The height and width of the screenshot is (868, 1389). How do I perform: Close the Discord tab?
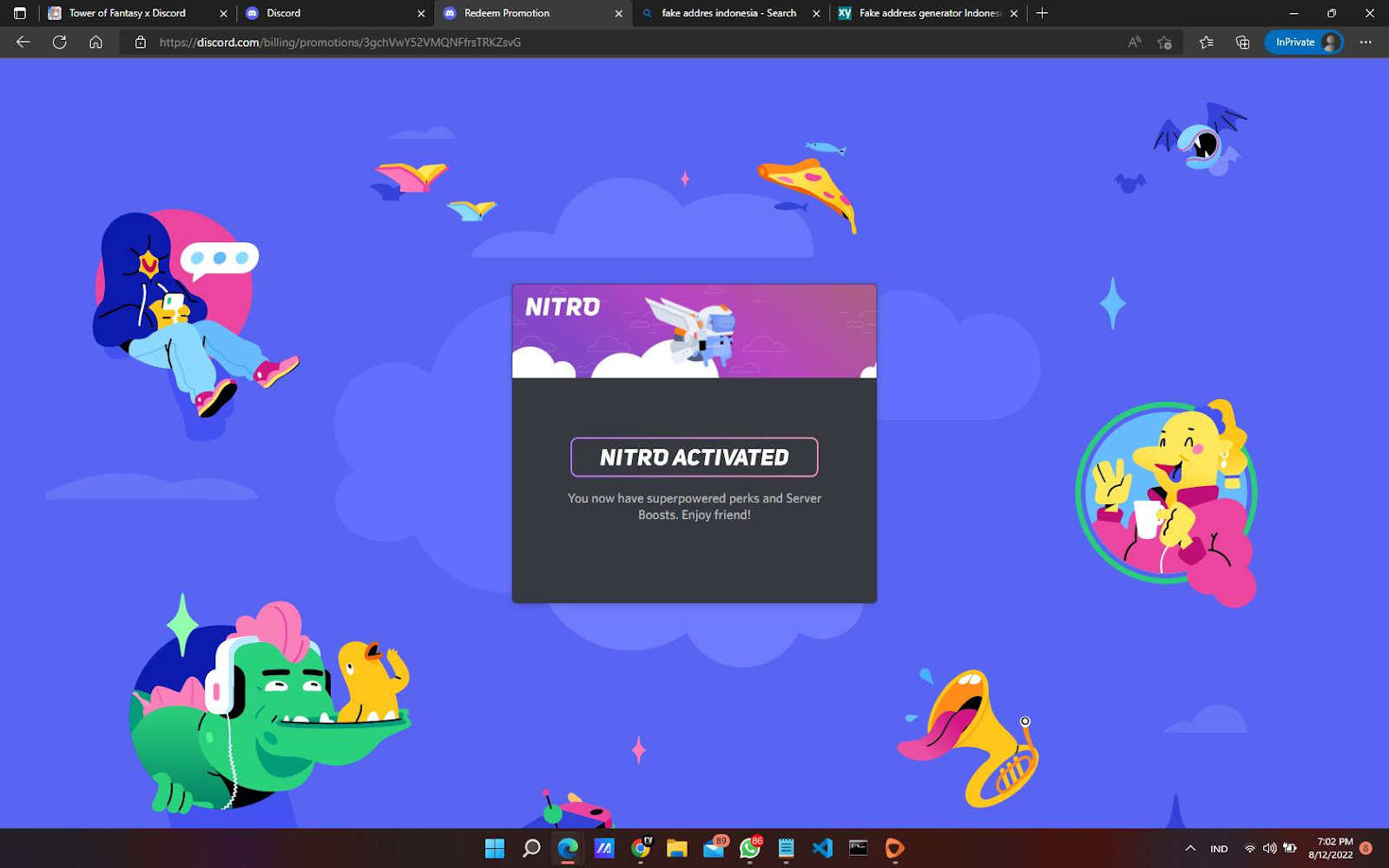pyautogui.click(x=421, y=13)
